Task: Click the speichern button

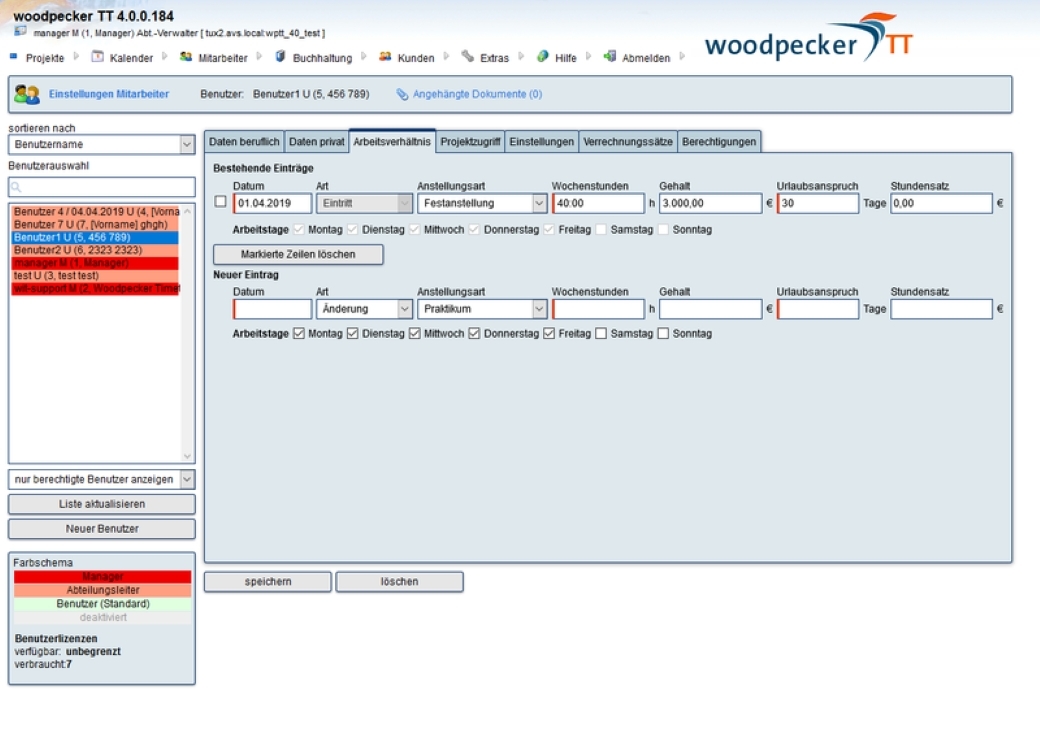Action: pos(267,581)
